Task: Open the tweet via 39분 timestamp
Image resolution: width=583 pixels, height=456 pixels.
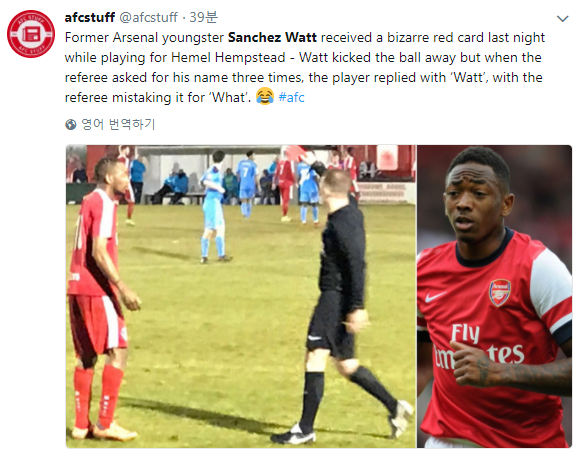Action: (203, 17)
